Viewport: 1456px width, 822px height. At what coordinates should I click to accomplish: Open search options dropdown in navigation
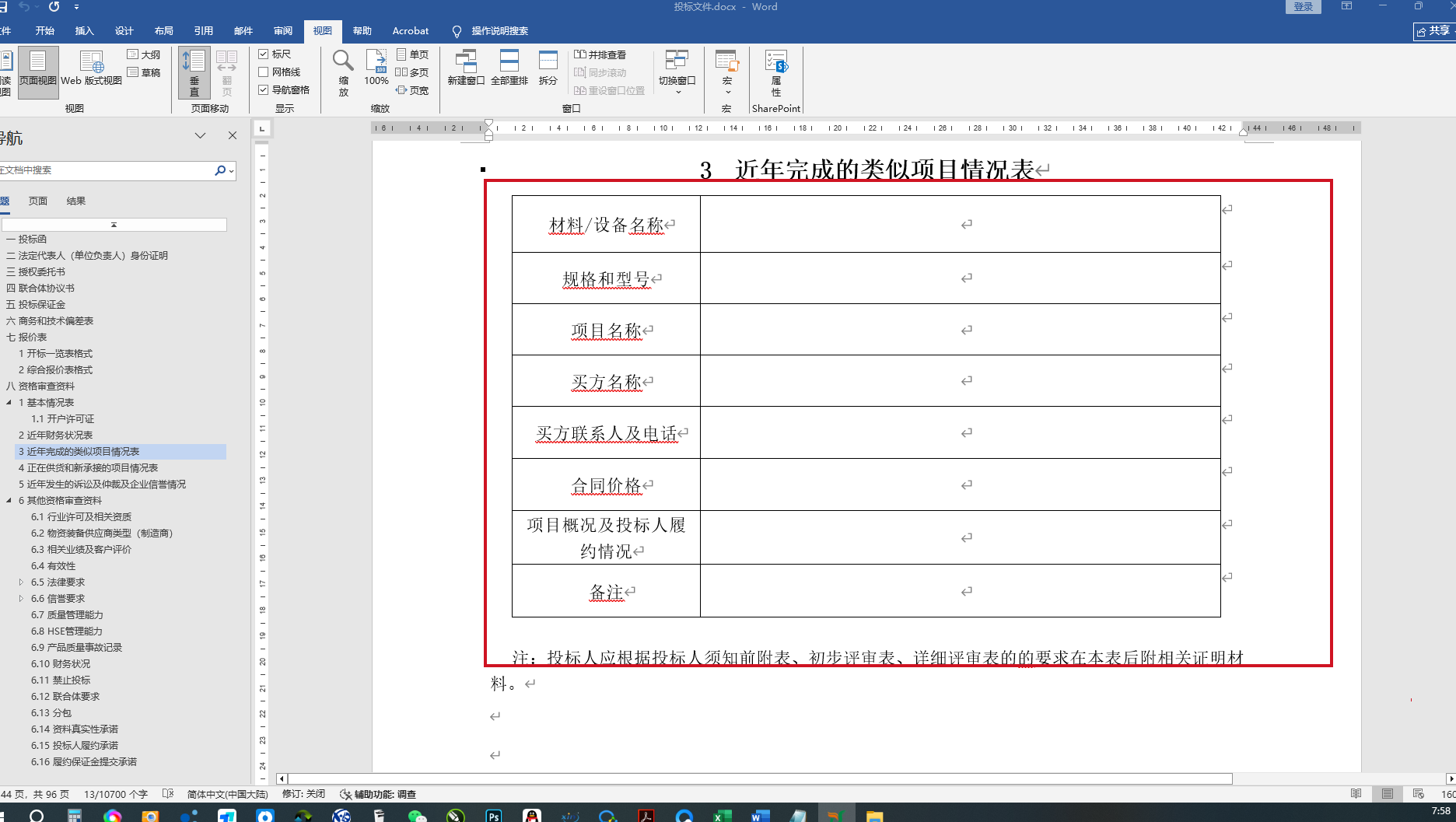231,171
